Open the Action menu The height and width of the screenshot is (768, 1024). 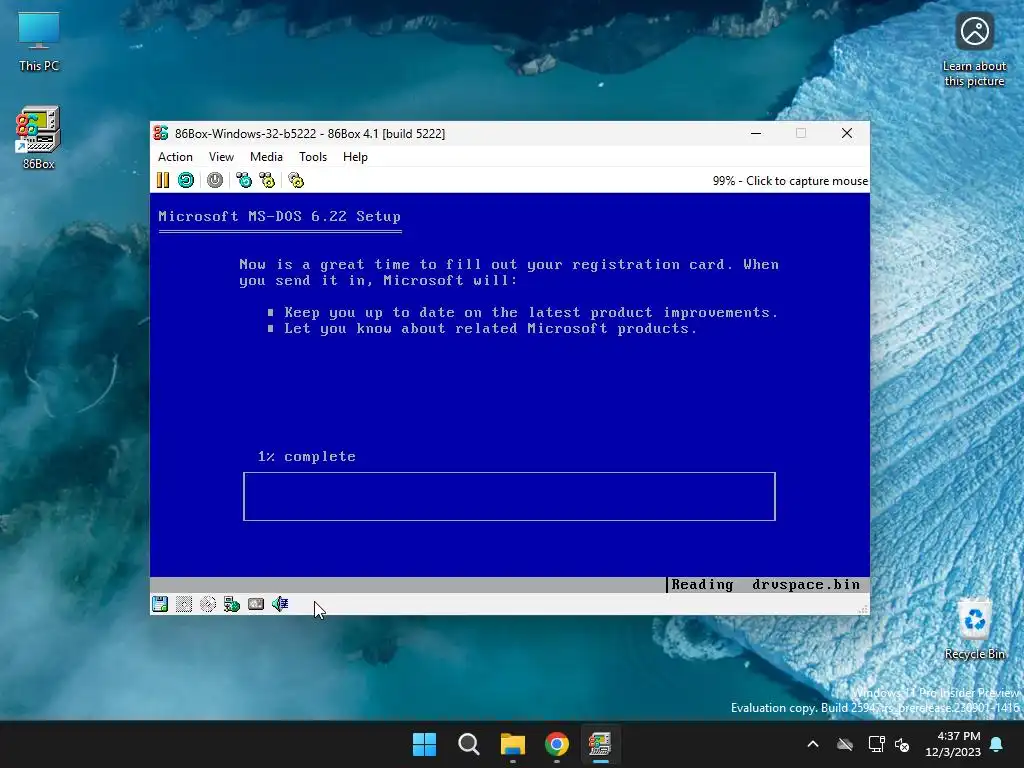pos(175,157)
